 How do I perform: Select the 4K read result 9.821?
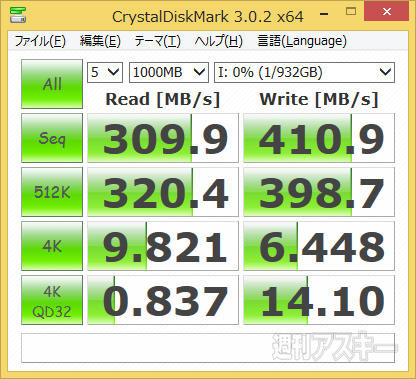coord(163,246)
